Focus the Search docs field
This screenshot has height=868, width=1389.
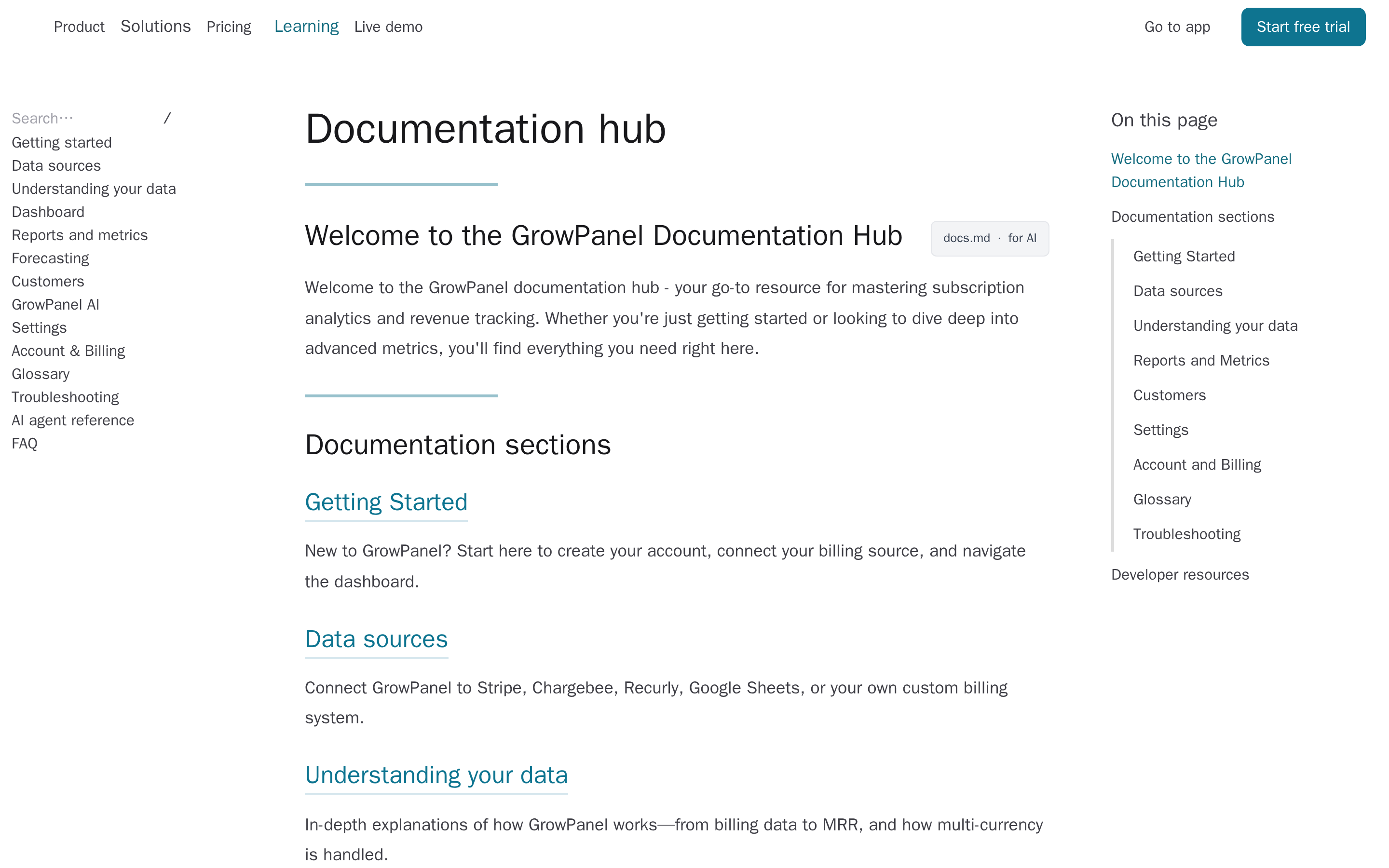92,118
